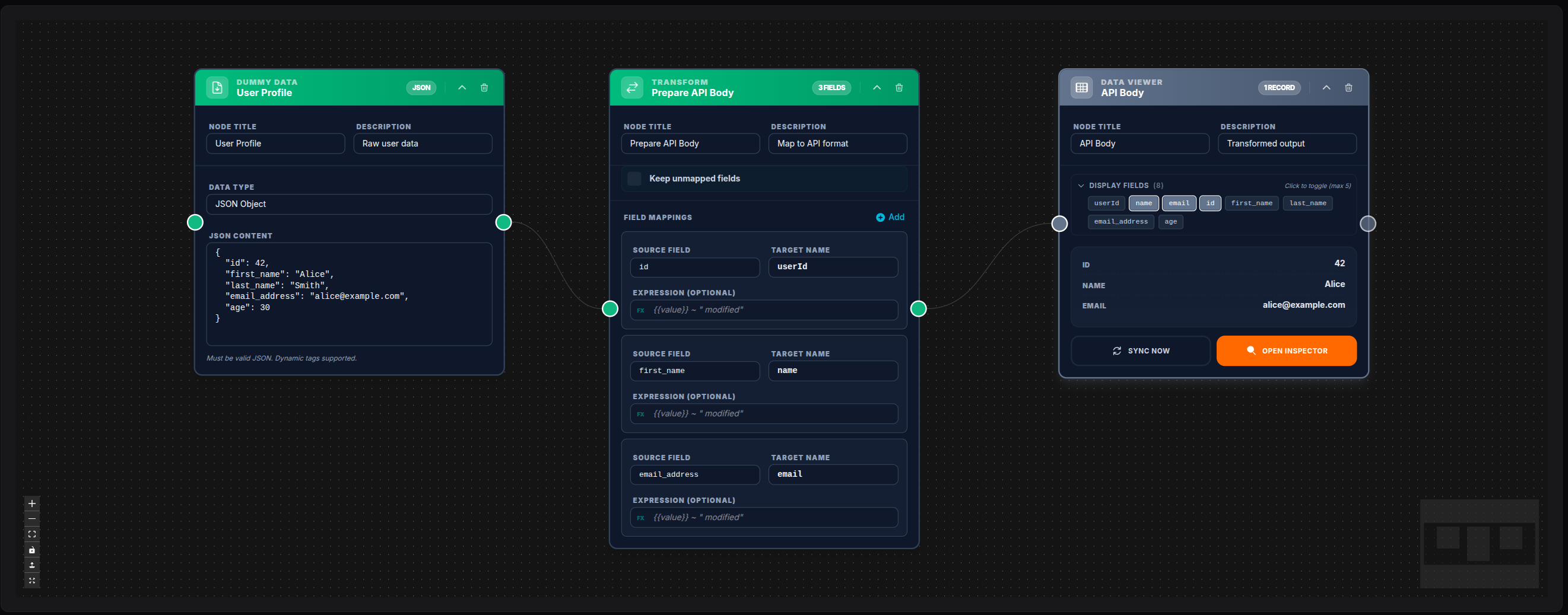Click the Map to API format description field
The height and width of the screenshot is (615, 1568).
point(837,143)
